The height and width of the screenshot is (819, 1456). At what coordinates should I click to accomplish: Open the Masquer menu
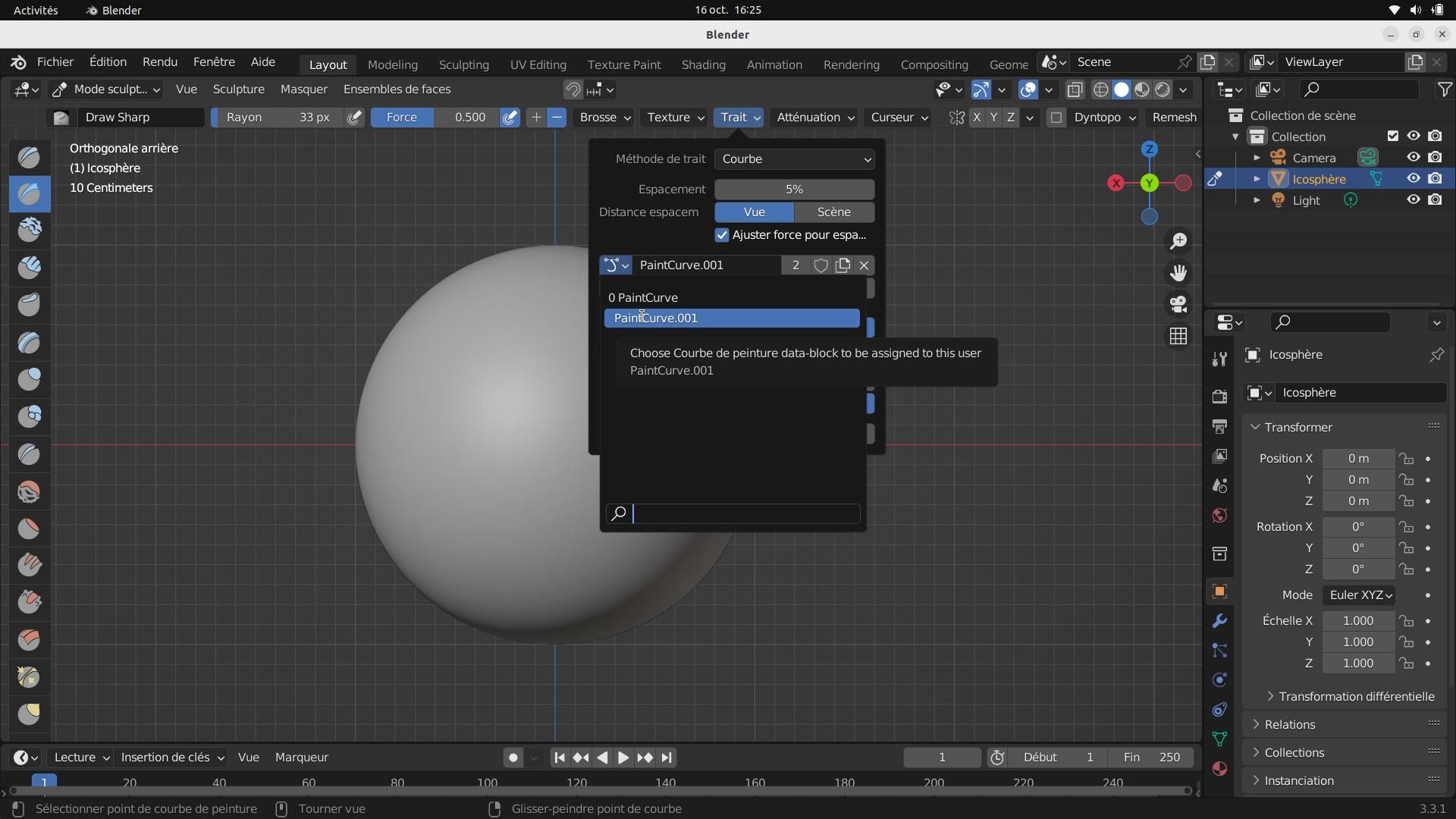(x=303, y=89)
